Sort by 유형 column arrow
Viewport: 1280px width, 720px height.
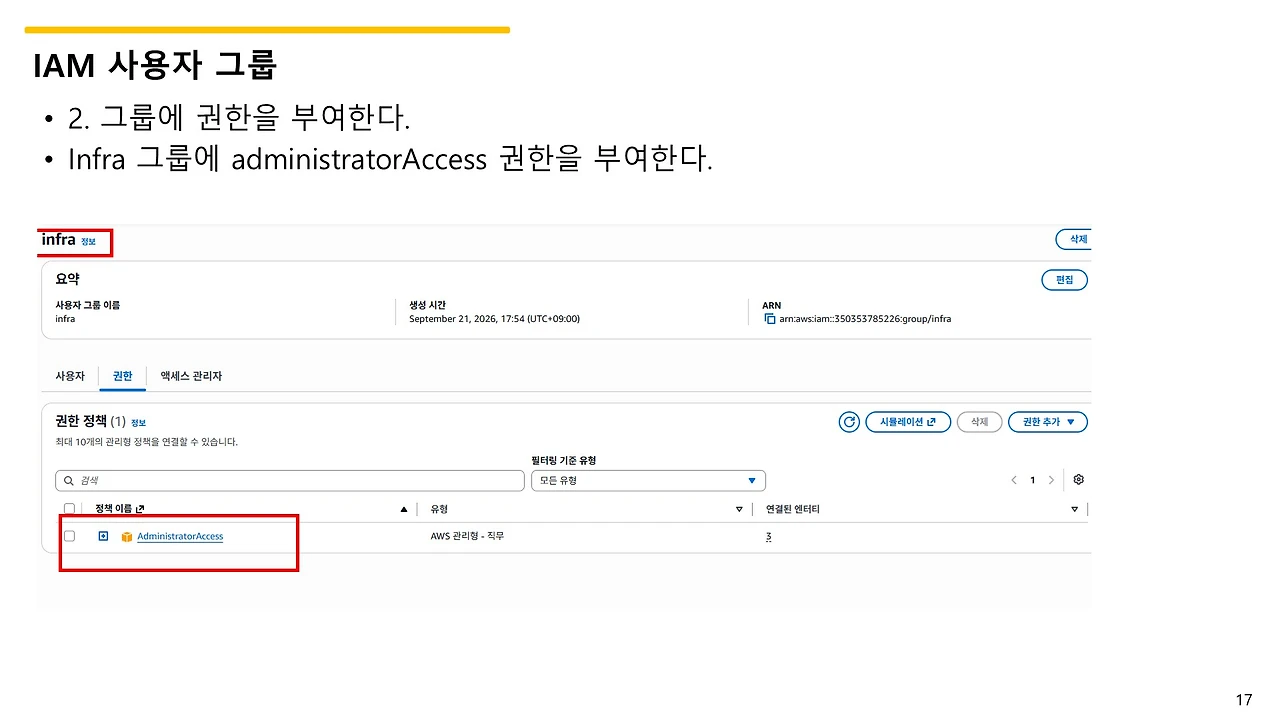[739, 509]
